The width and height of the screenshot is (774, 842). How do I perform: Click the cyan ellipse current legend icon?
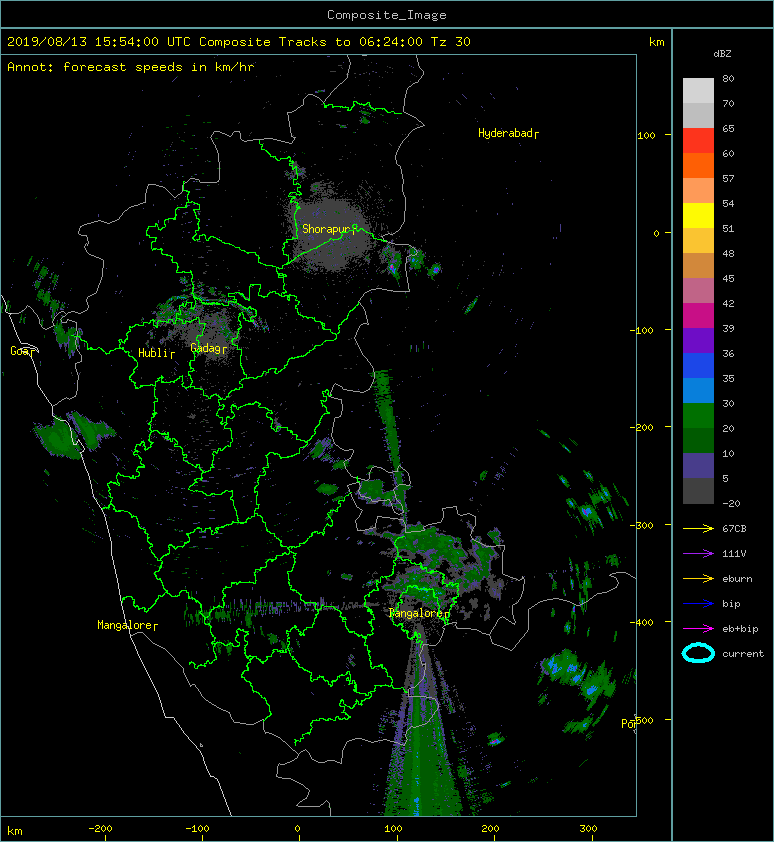(x=698, y=653)
